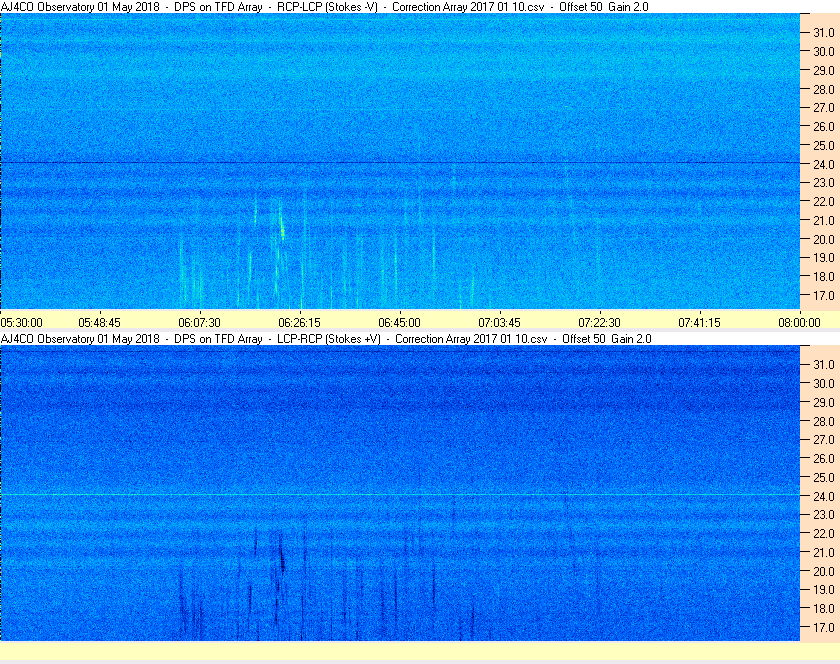Pick 29.0 on the Stokes +V frequency axis
This screenshot has height=664, width=840.
pyautogui.click(x=824, y=402)
